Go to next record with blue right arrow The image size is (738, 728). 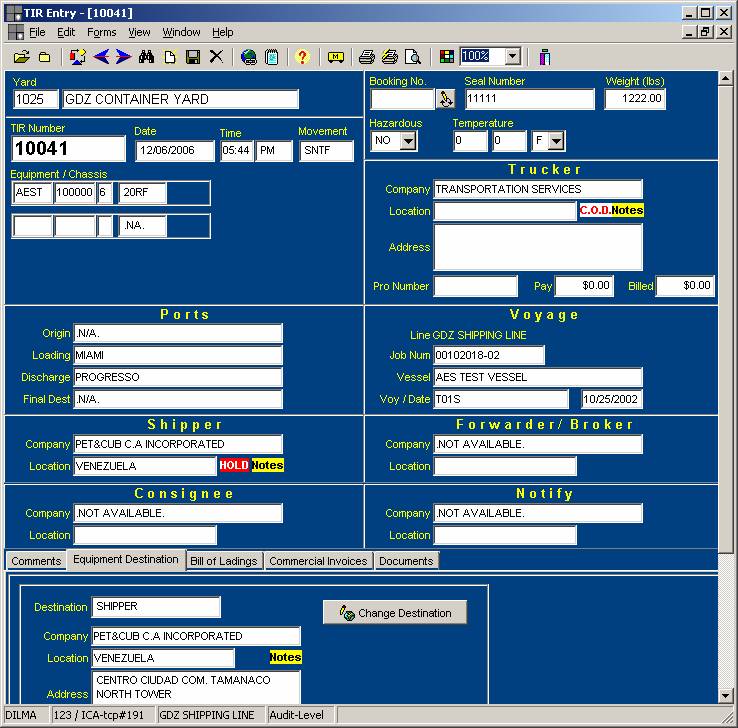(123, 57)
